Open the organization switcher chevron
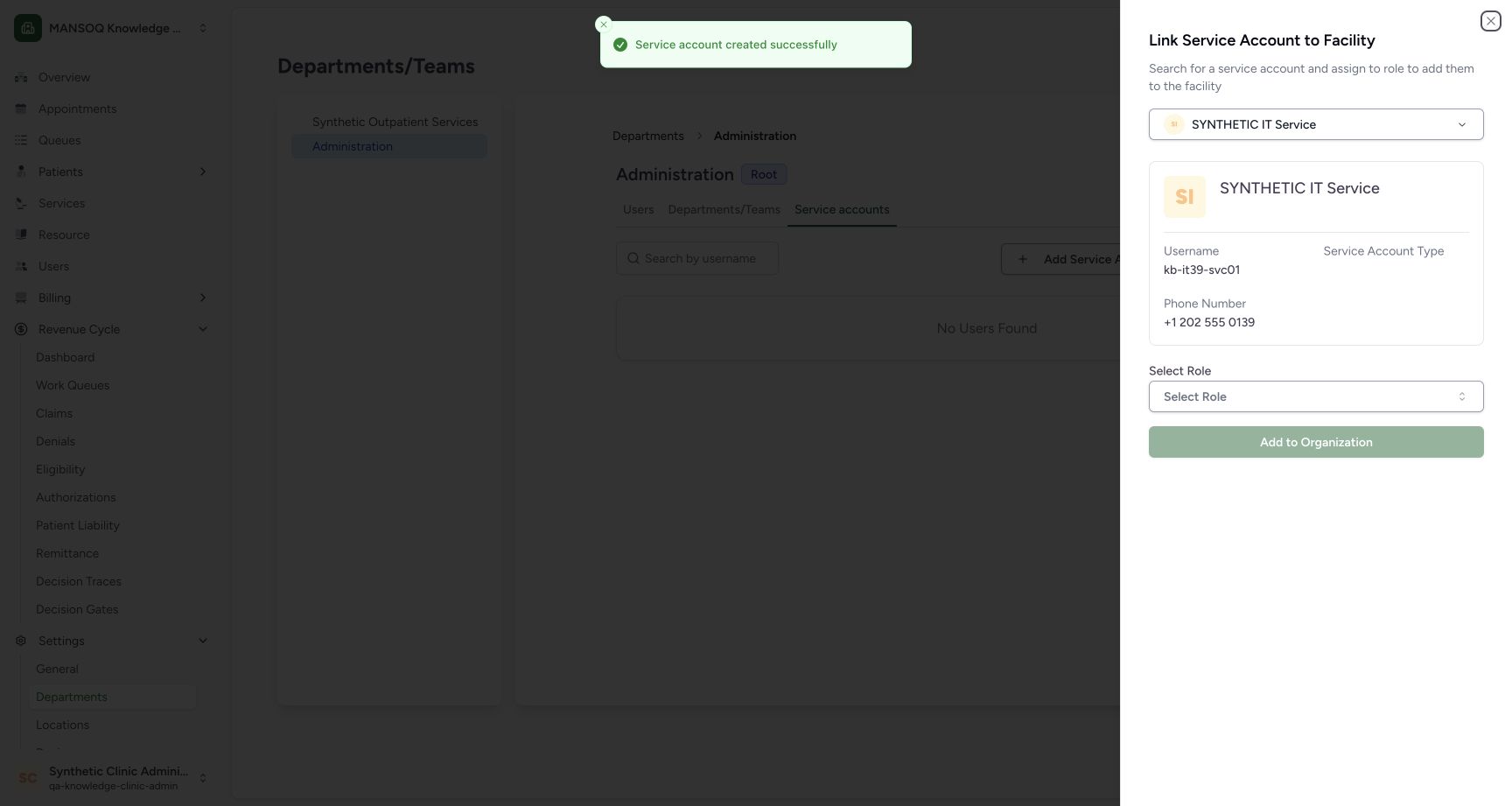The width and height of the screenshot is (1512, 806). [x=203, y=28]
